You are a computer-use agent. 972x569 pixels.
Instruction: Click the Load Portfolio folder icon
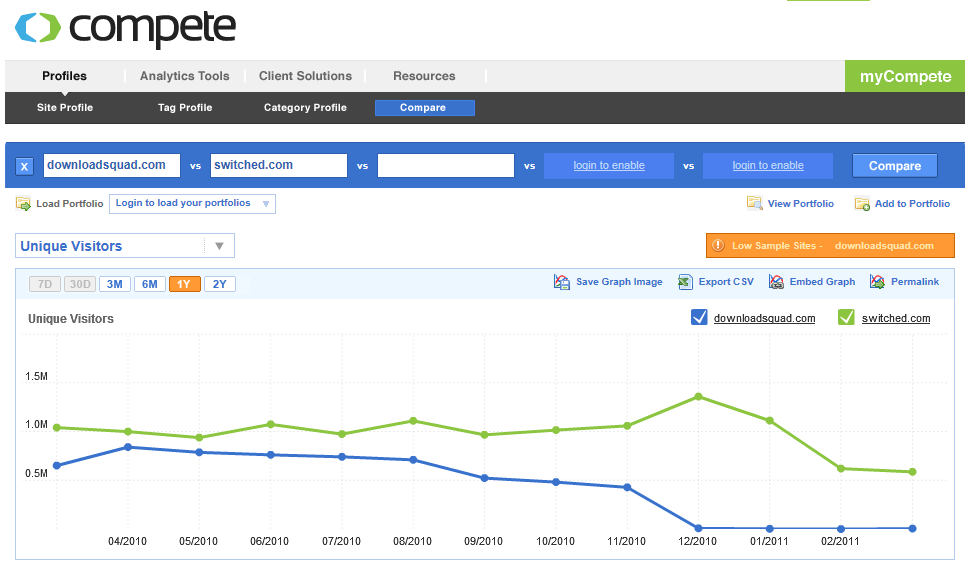coord(23,203)
